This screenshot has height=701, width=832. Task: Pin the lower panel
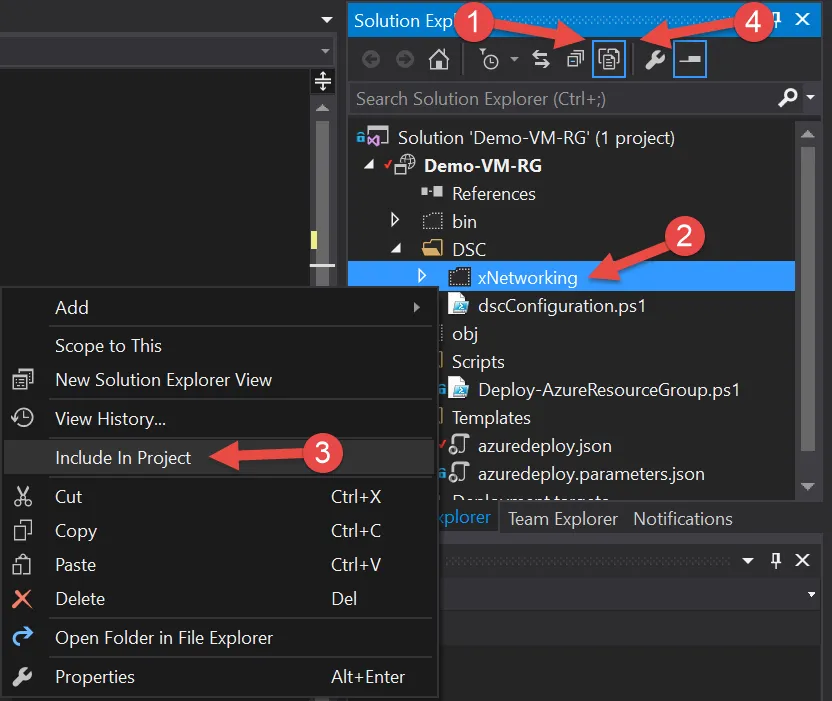[776, 560]
